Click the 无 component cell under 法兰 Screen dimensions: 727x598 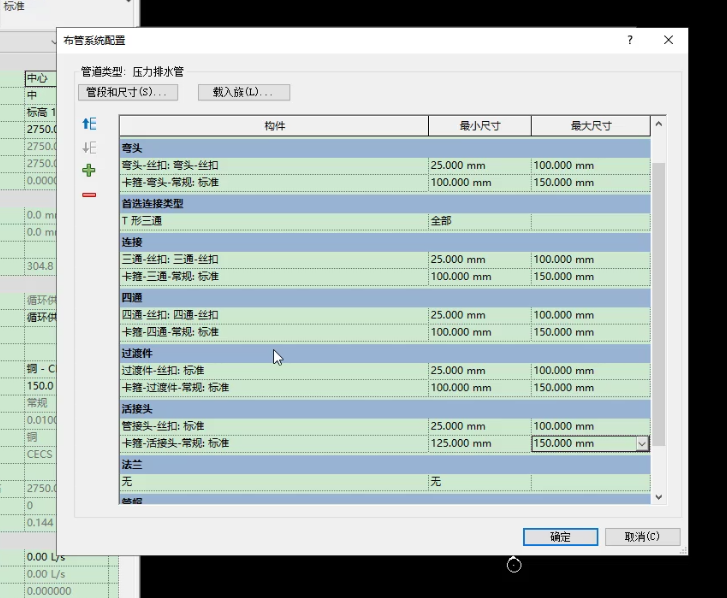pyautogui.click(x=274, y=482)
